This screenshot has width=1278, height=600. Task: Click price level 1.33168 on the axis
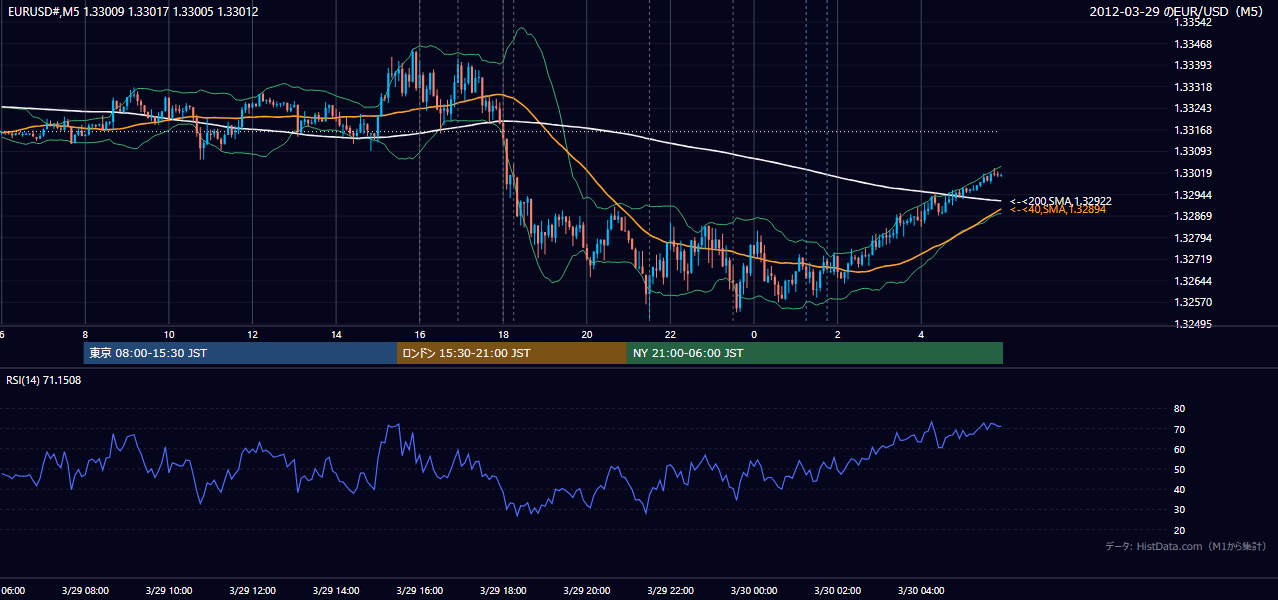pyautogui.click(x=1193, y=130)
